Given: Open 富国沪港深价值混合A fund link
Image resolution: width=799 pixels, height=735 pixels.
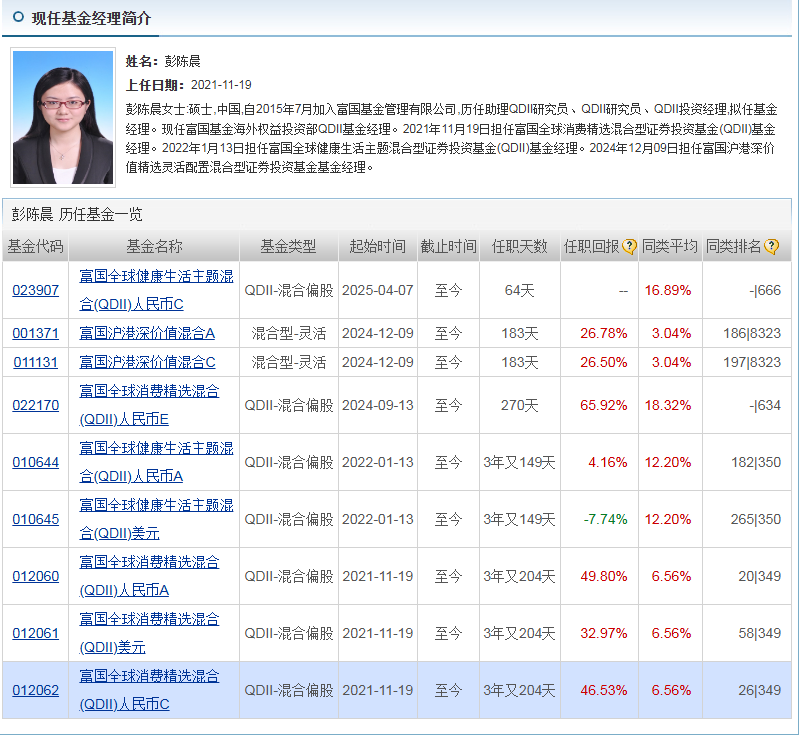Looking at the screenshot, I should tap(147, 333).
